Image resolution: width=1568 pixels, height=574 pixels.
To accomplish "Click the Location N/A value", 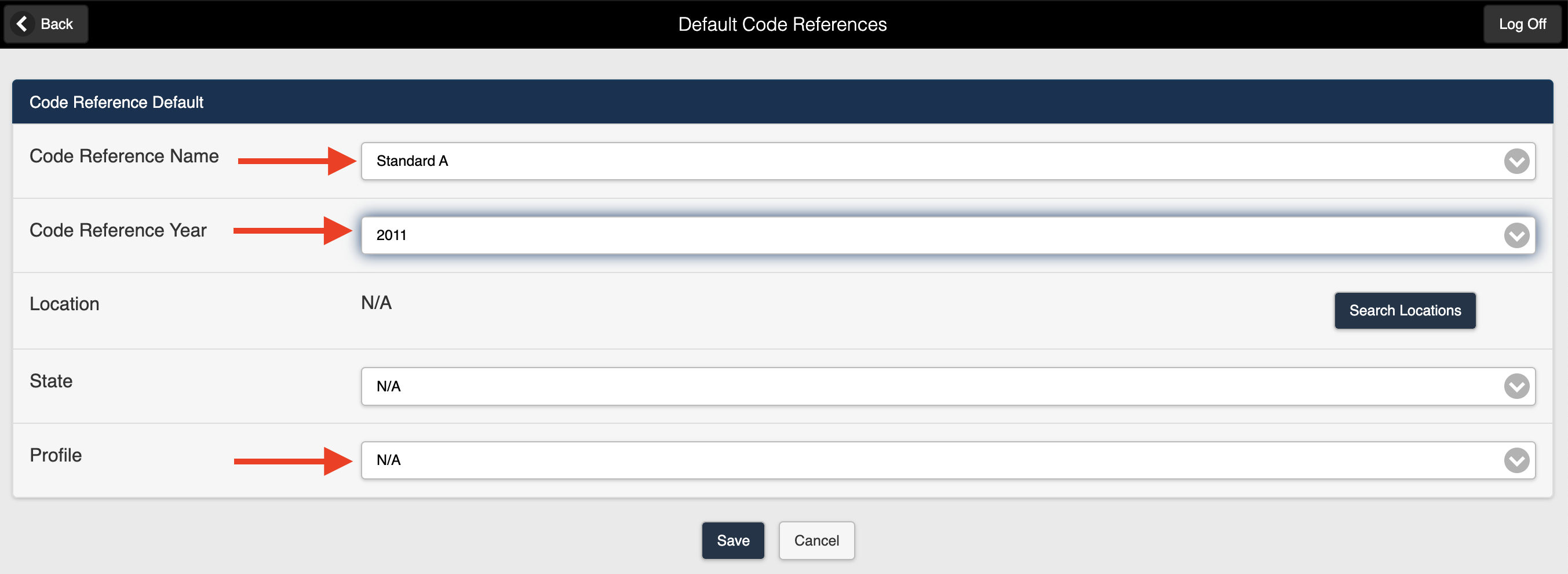I will (375, 302).
